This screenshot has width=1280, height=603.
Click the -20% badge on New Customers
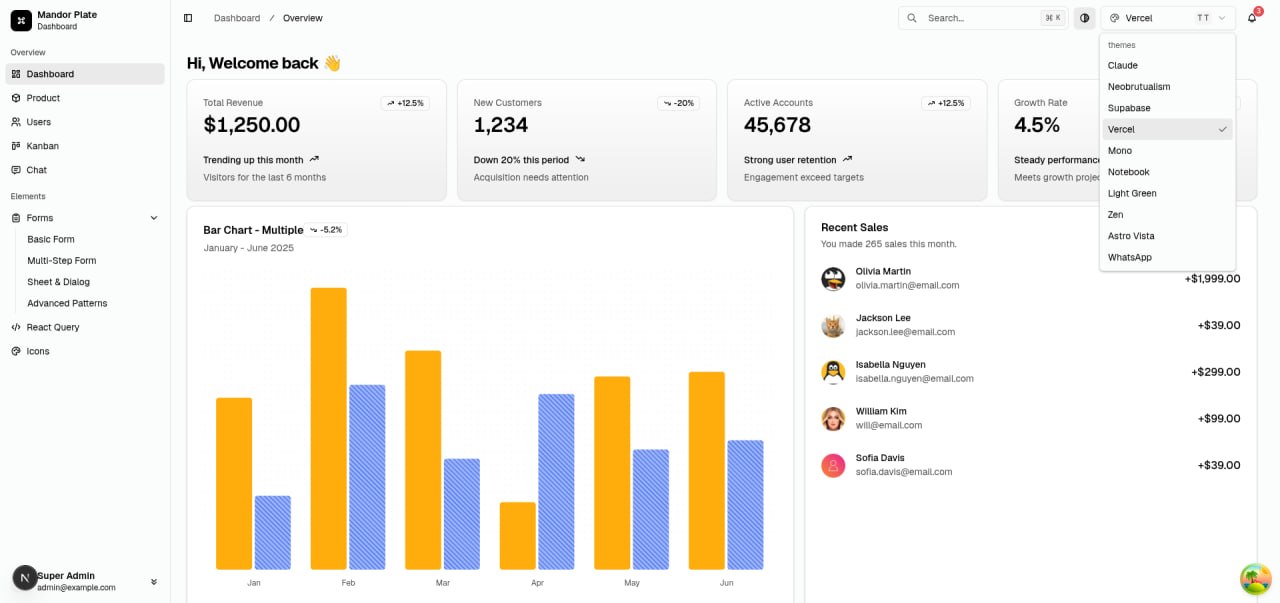point(678,103)
